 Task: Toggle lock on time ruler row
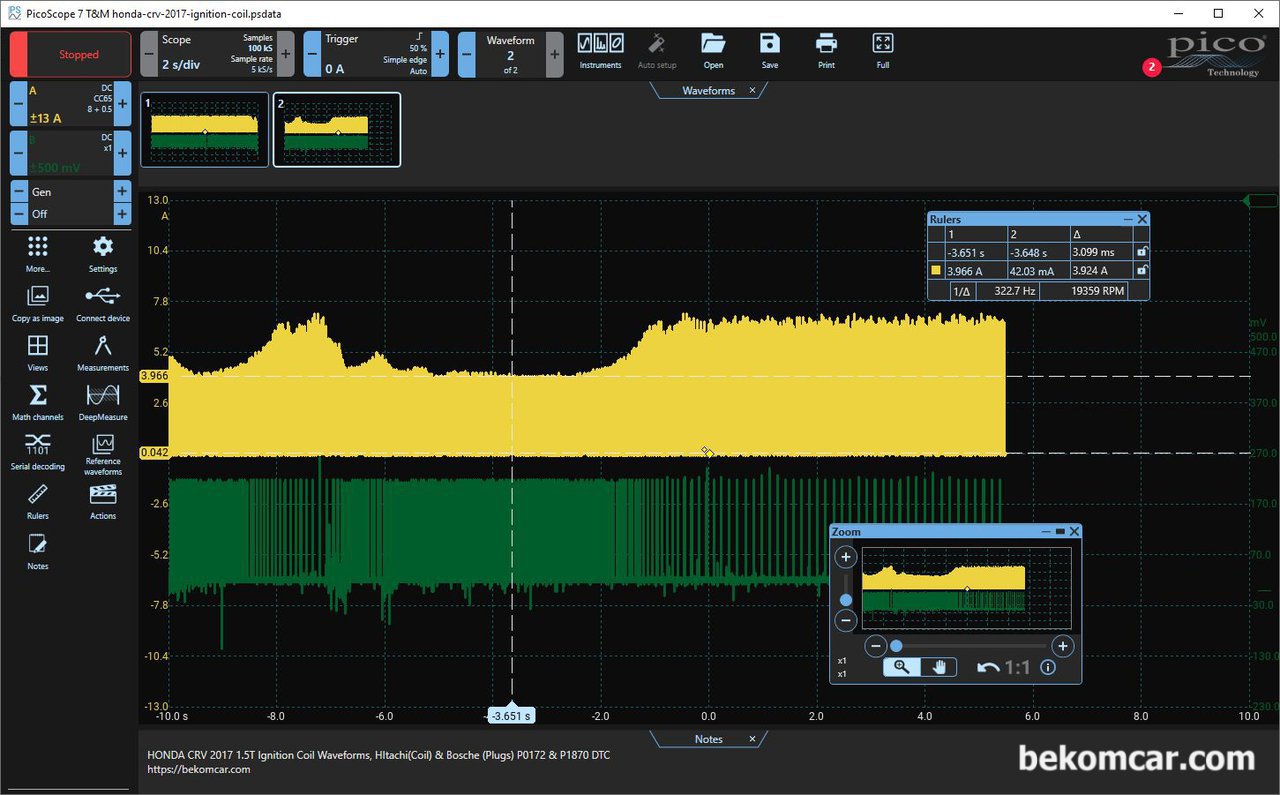[1142, 252]
